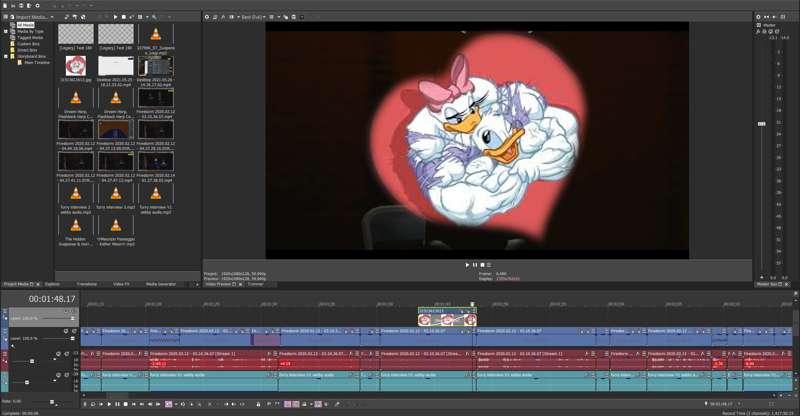Select the highlighted Normal Edit tool

pos(168,404)
